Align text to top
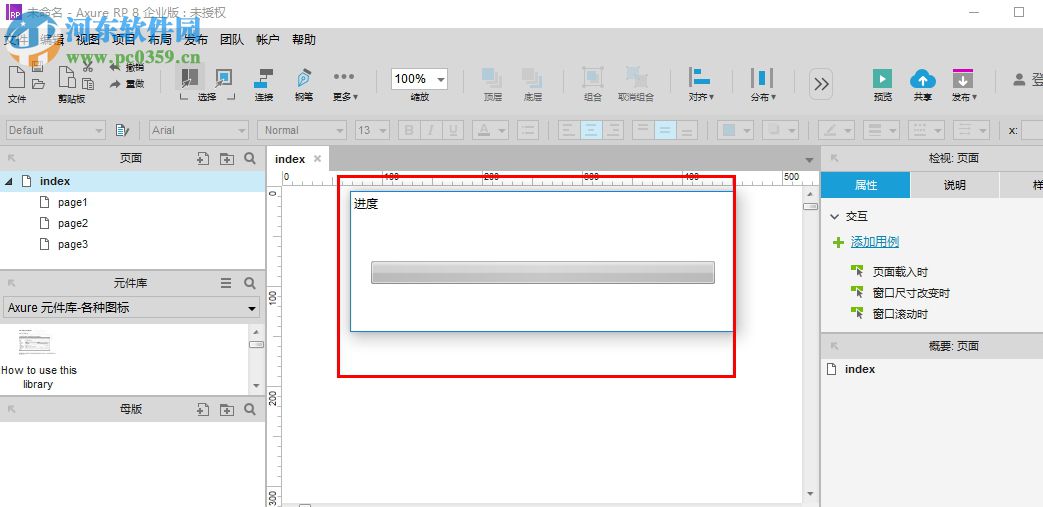1043x507 pixels. coord(643,130)
